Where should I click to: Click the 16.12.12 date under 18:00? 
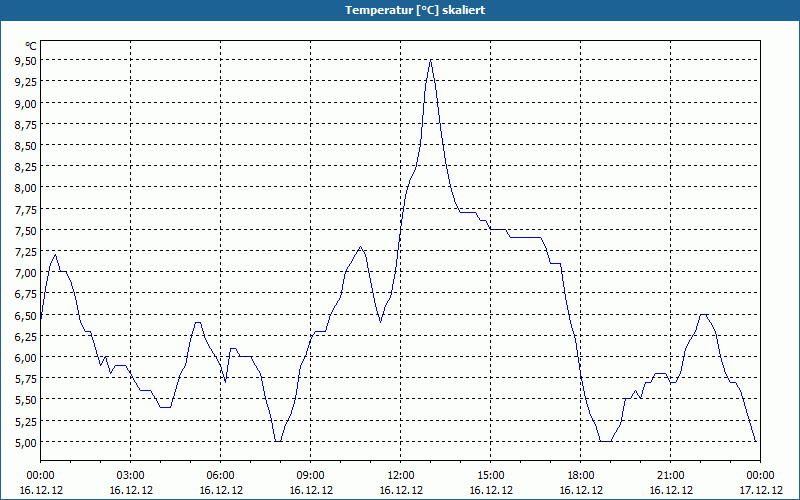pyautogui.click(x=581, y=490)
